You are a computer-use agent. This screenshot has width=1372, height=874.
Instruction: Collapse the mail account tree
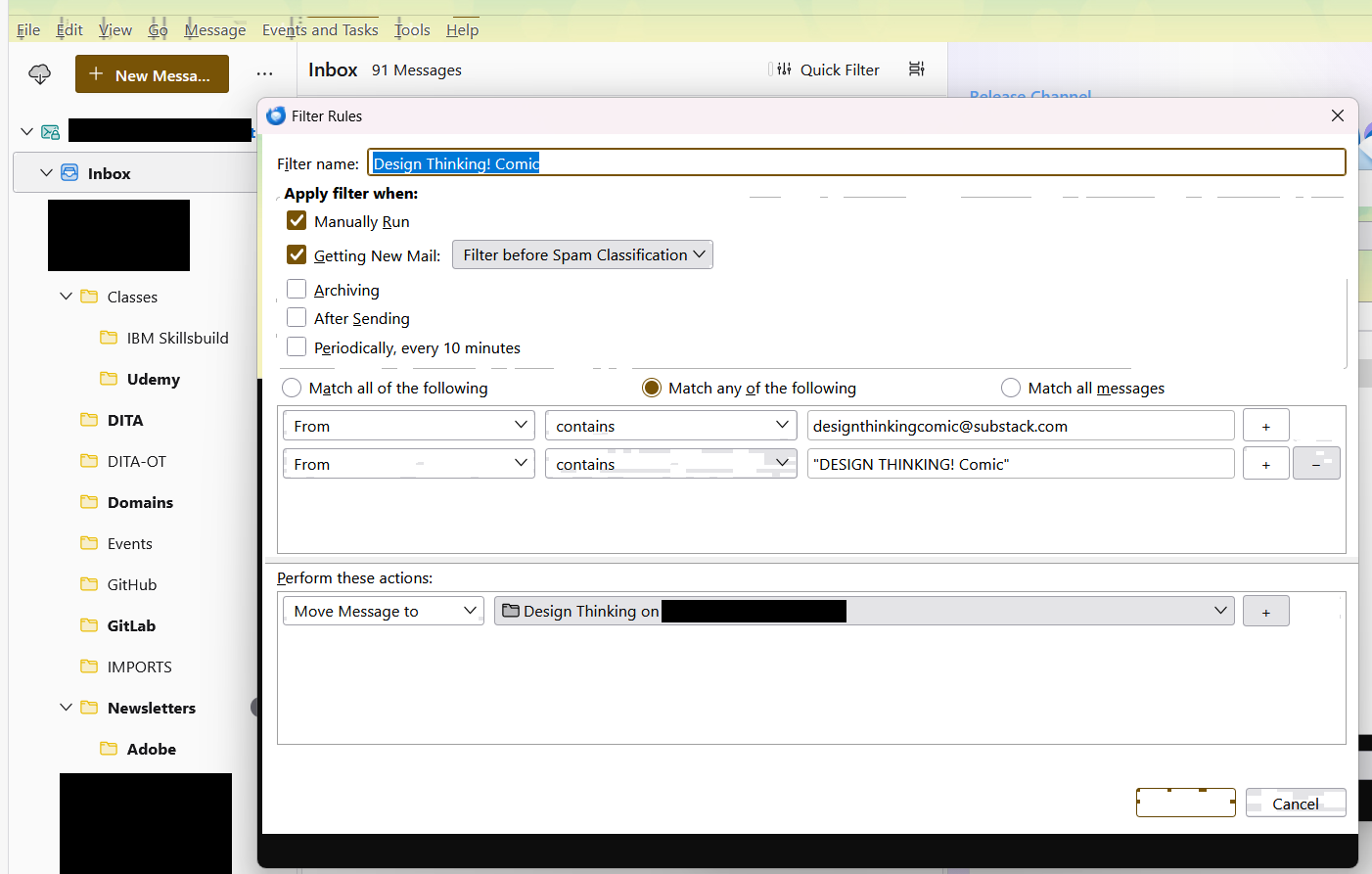click(x=26, y=131)
